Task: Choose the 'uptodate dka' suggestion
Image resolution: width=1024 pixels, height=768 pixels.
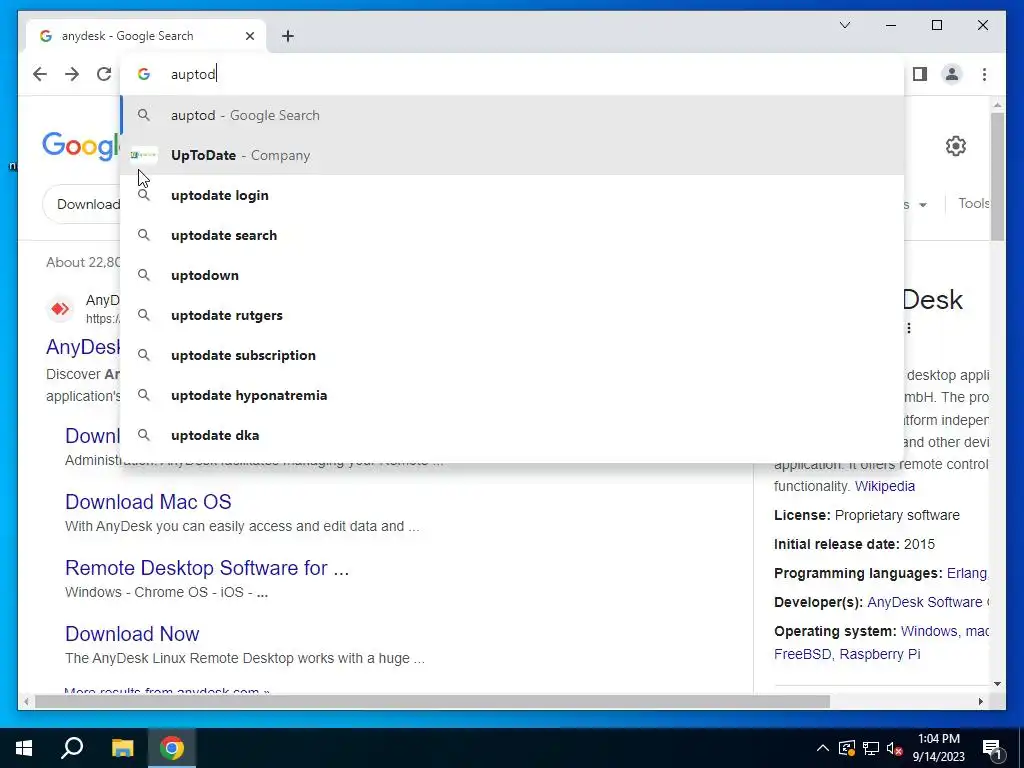Action: [x=513, y=435]
